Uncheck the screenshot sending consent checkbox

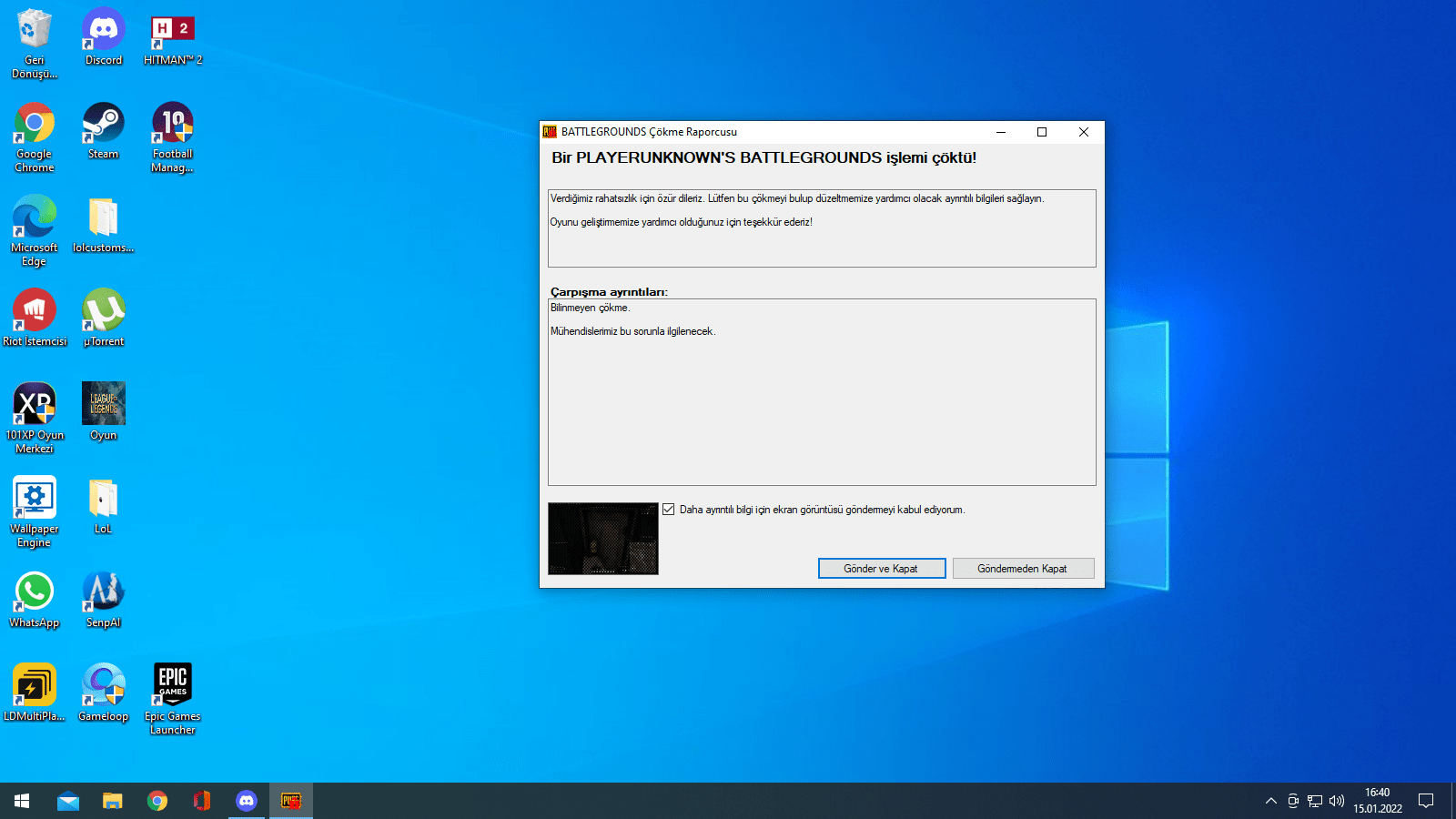[x=669, y=510]
